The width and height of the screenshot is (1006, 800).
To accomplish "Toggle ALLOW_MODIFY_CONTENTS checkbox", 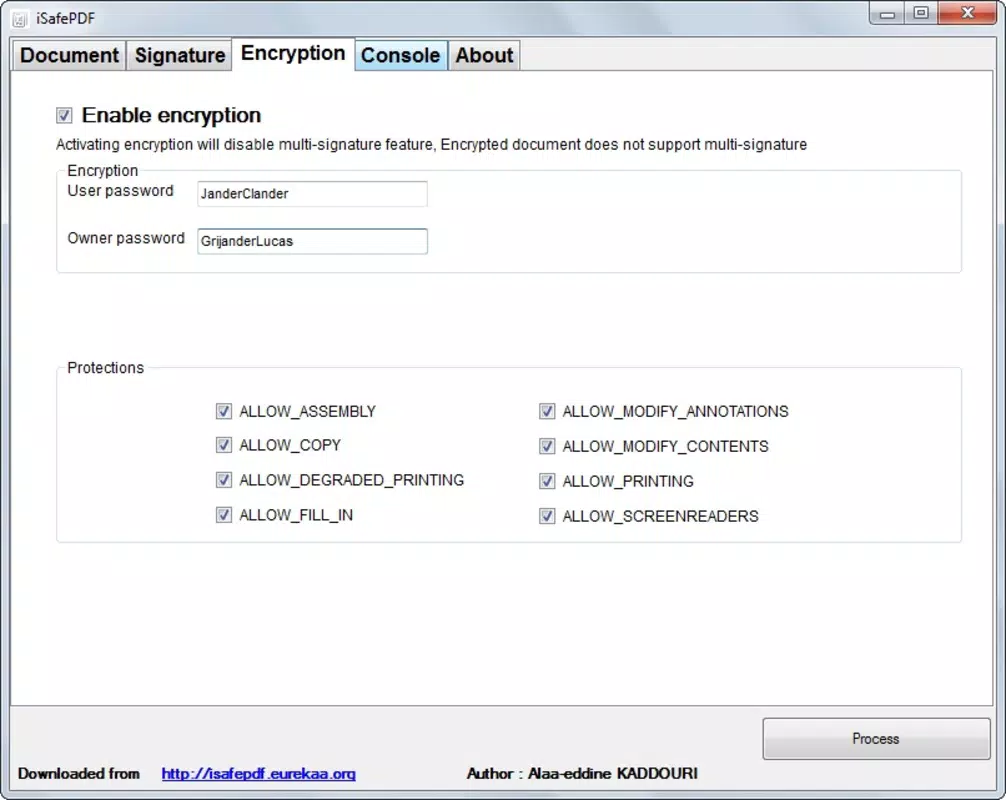I will 547,446.
